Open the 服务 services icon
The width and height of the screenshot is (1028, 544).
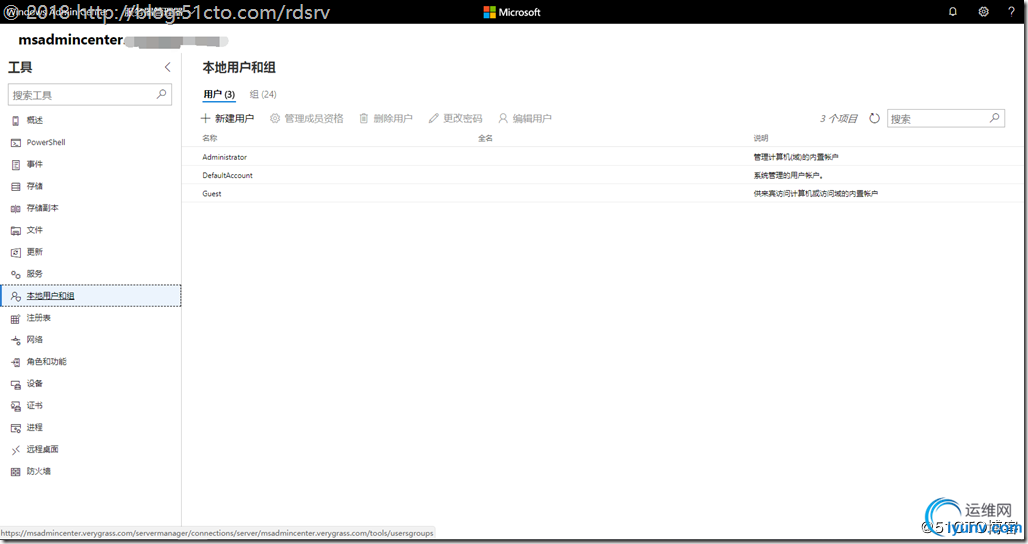16,274
